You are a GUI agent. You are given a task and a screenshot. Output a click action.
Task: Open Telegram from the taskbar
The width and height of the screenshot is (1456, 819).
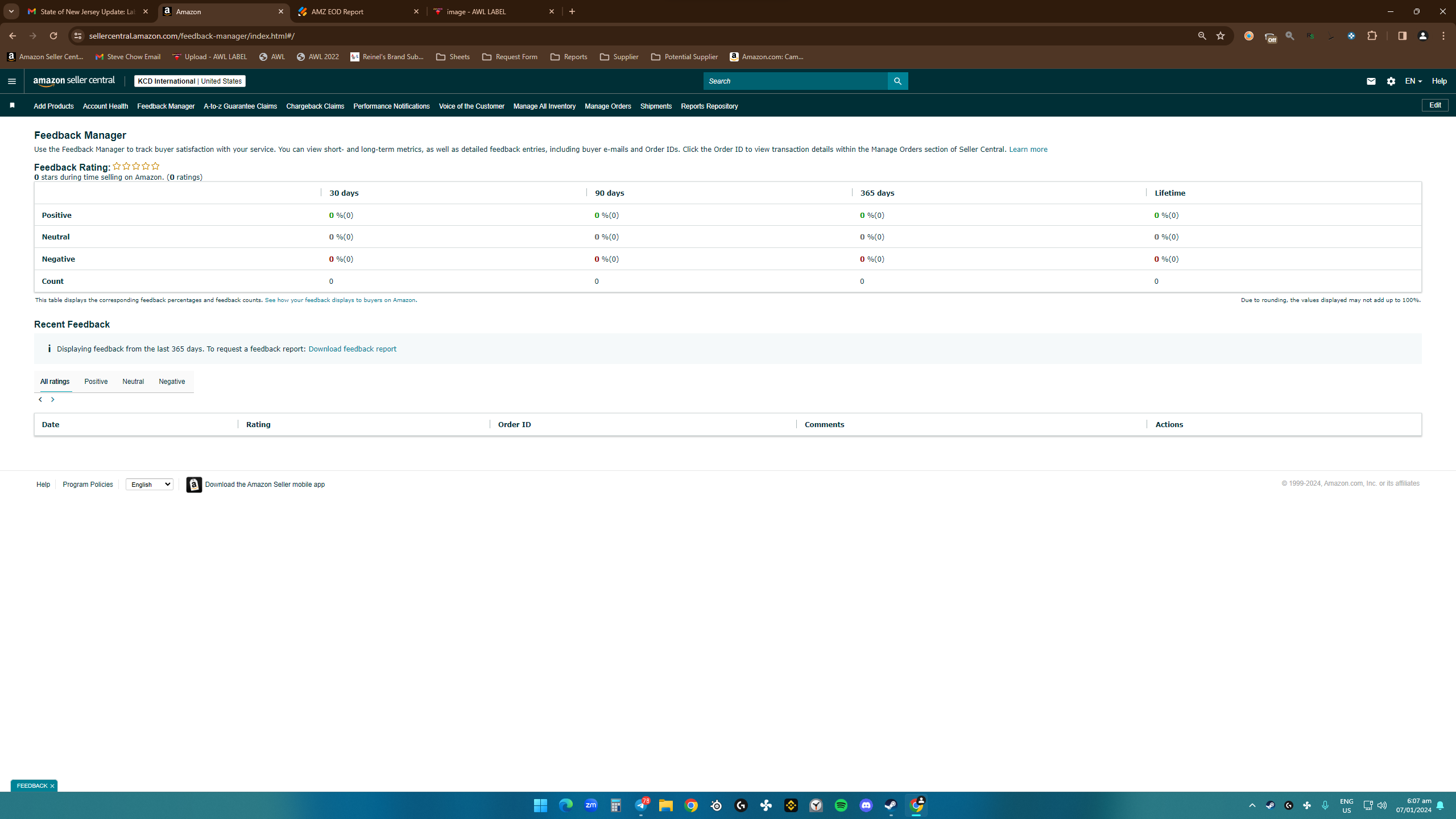[641, 805]
